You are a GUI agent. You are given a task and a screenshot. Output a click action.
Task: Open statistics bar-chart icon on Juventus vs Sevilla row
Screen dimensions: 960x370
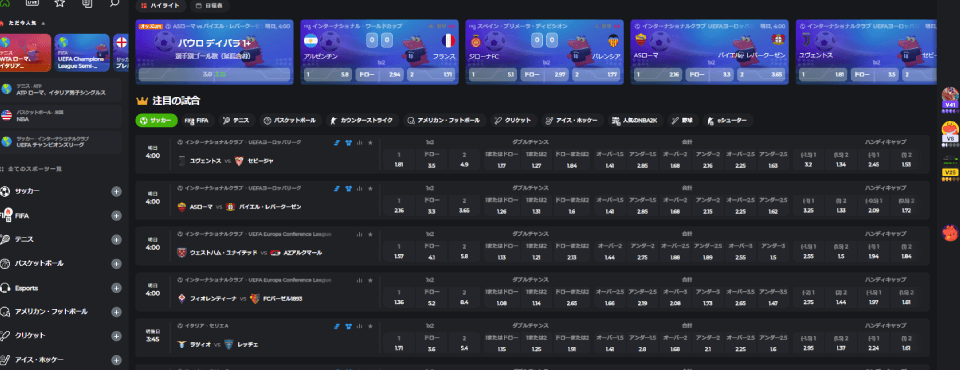359,142
